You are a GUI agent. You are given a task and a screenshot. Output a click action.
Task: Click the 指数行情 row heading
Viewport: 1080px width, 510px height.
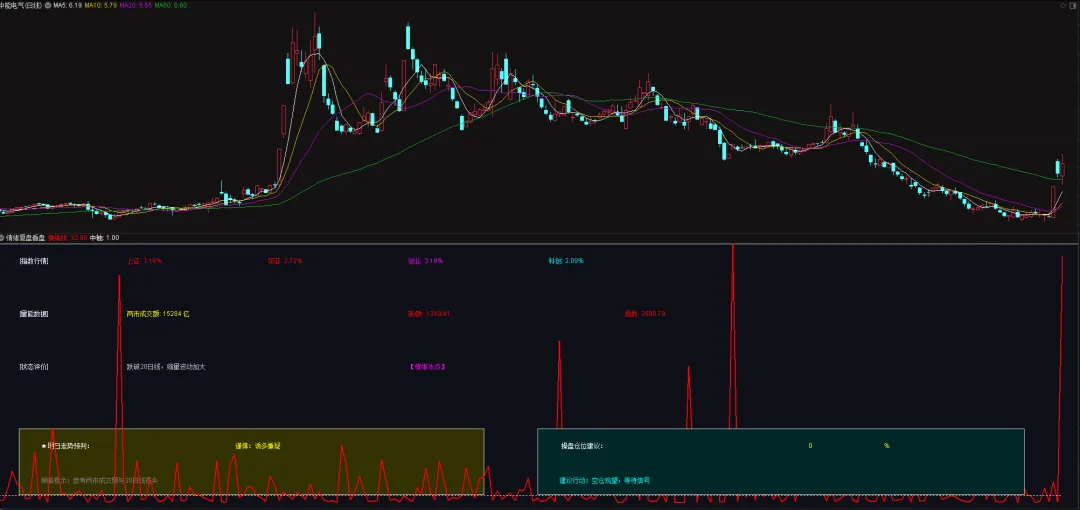[x=34, y=261]
